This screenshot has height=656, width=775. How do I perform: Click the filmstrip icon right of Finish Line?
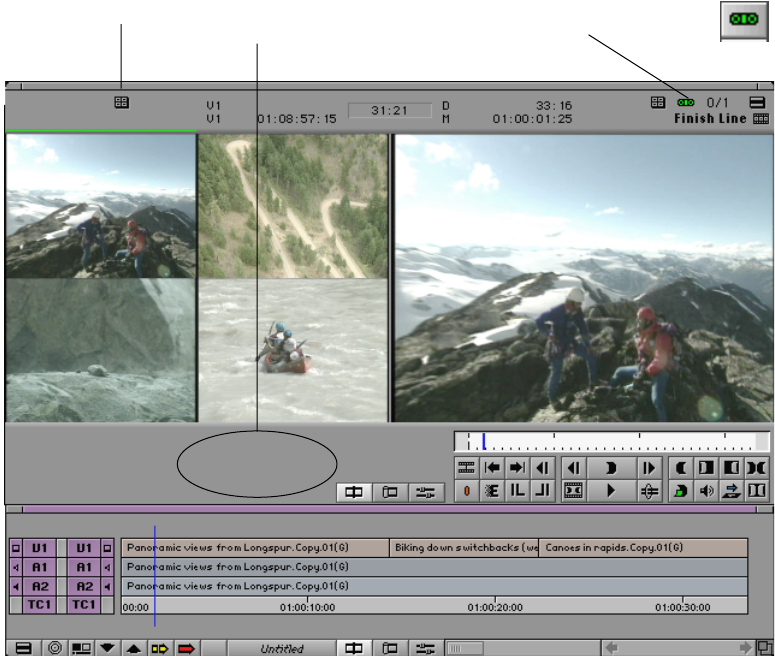tap(761, 119)
